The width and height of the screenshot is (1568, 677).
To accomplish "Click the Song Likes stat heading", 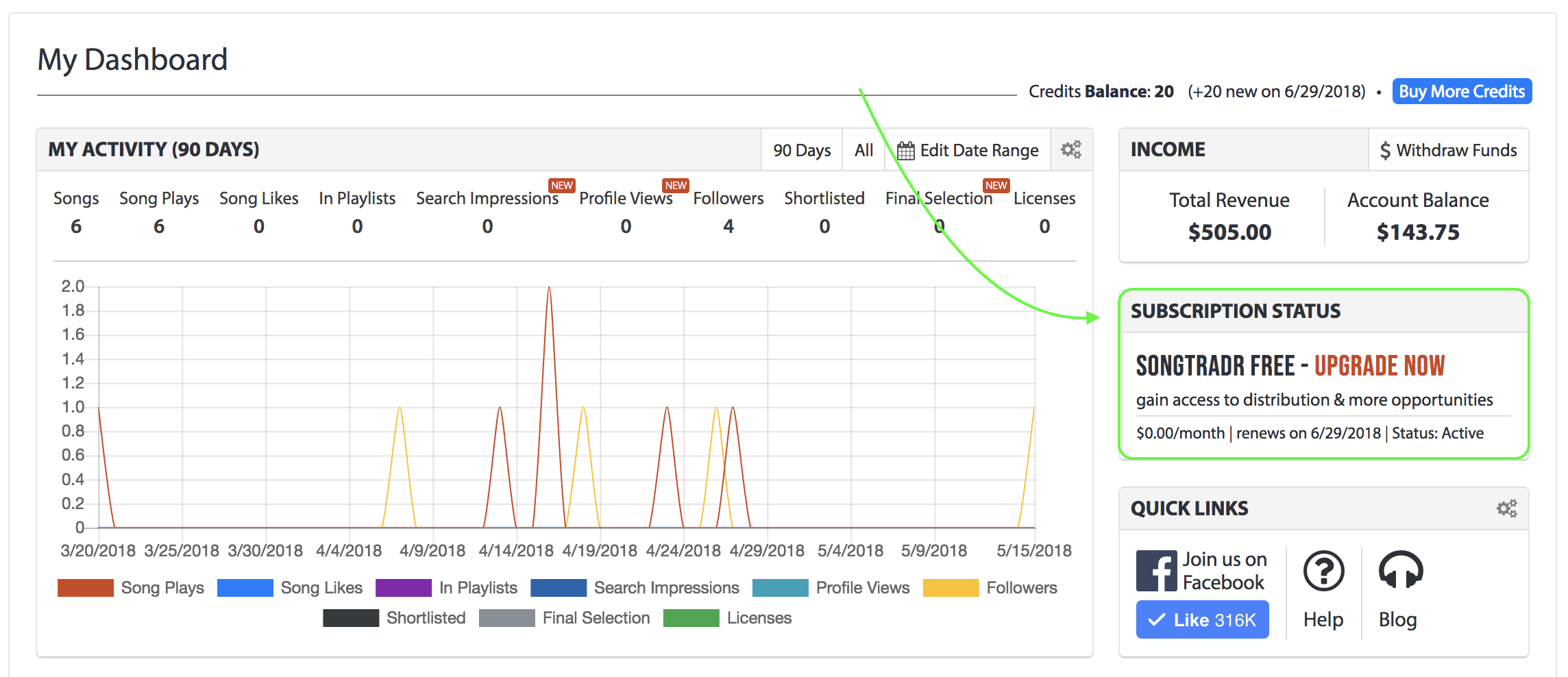I will [x=259, y=198].
